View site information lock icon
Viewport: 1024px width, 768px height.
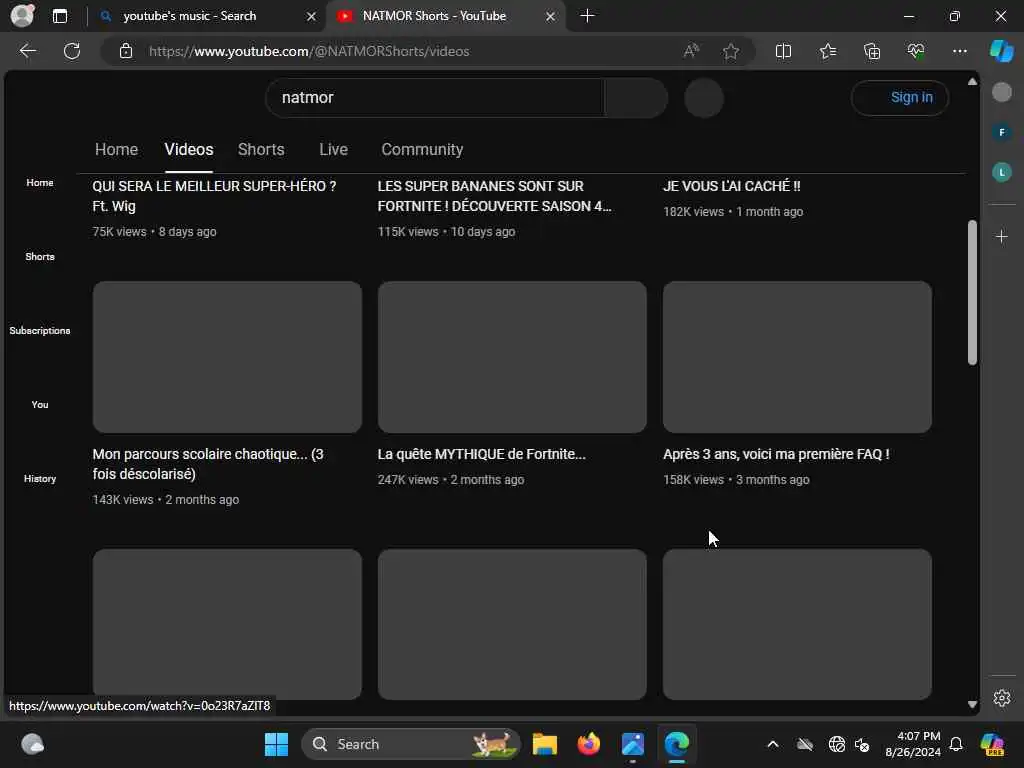click(126, 51)
